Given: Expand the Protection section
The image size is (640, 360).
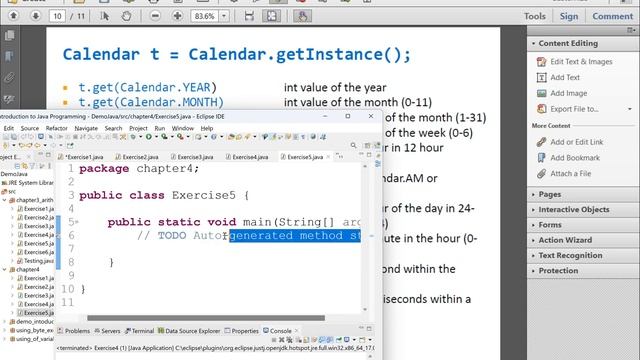Looking at the screenshot, I should [x=558, y=271].
